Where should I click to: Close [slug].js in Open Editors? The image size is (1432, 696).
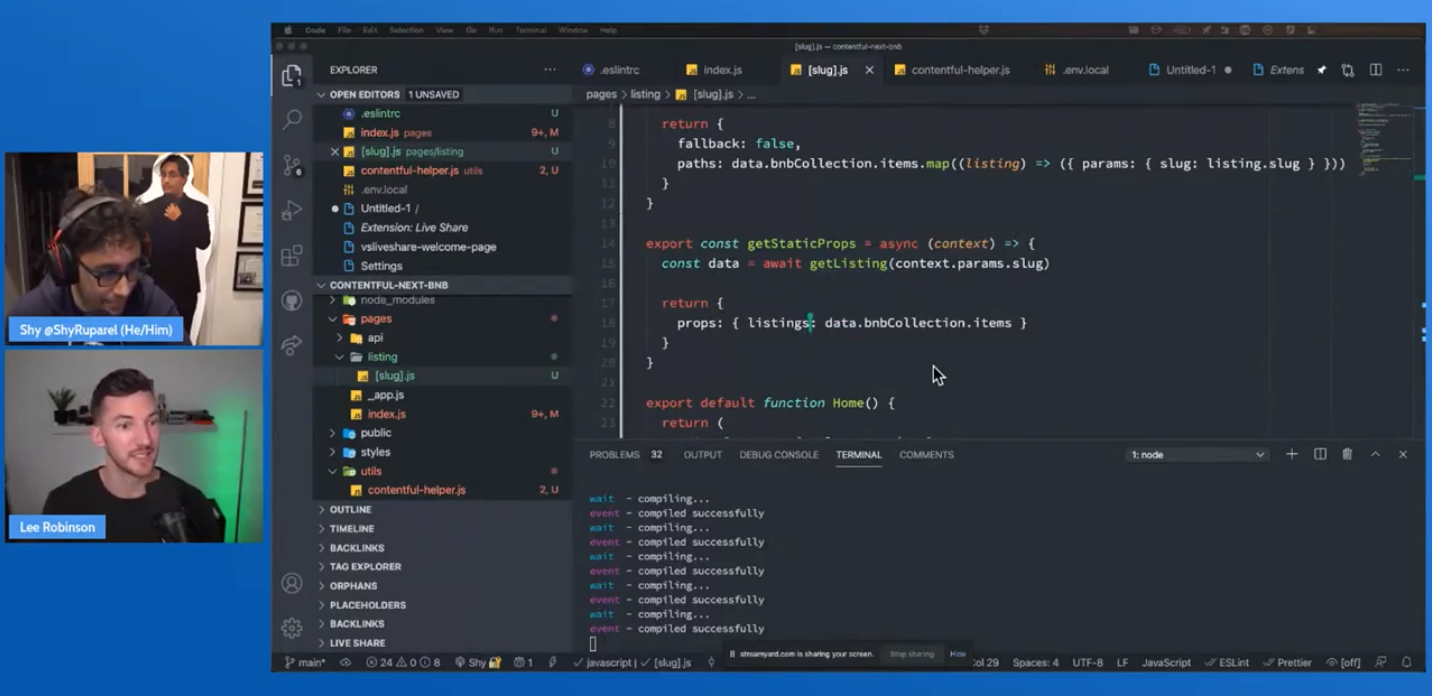[335, 152]
